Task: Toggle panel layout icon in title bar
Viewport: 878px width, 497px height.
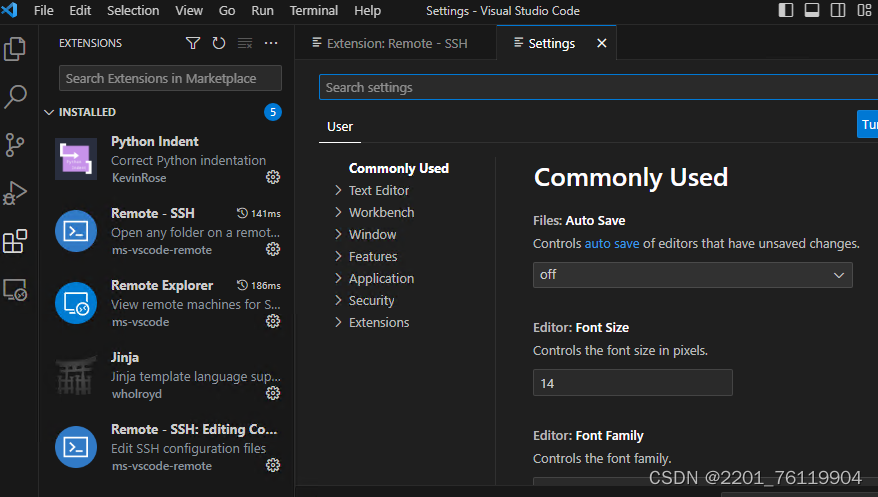Action: pos(812,11)
